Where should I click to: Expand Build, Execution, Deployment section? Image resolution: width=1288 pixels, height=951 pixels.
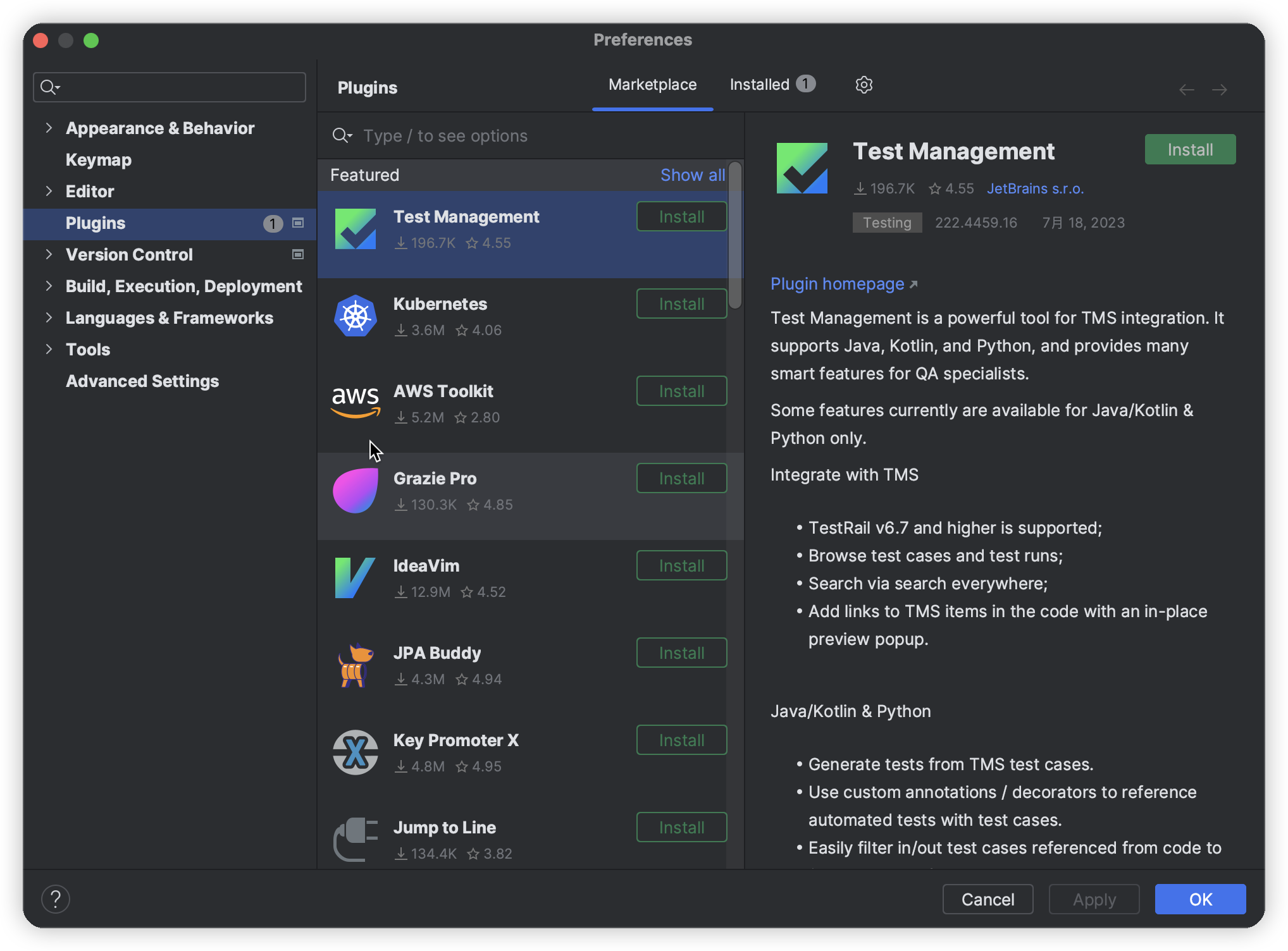[x=49, y=286]
